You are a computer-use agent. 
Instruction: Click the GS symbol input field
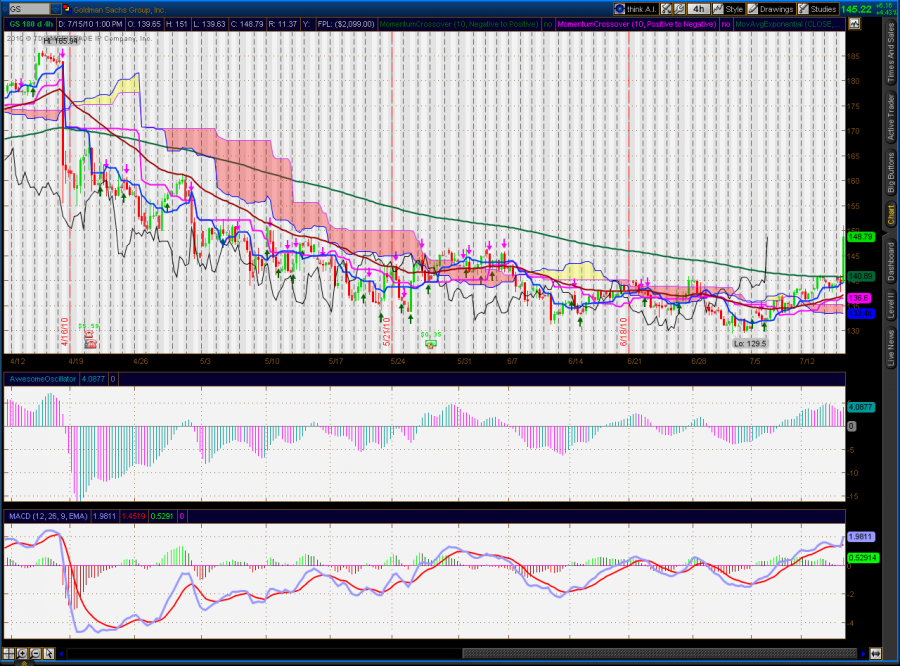tap(28, 9)
